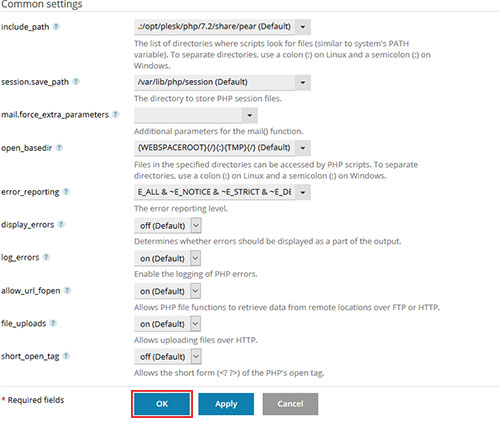Click the 'log_errors' label
This screenshot has height=422, width=500.
click(x=20, y=258)
